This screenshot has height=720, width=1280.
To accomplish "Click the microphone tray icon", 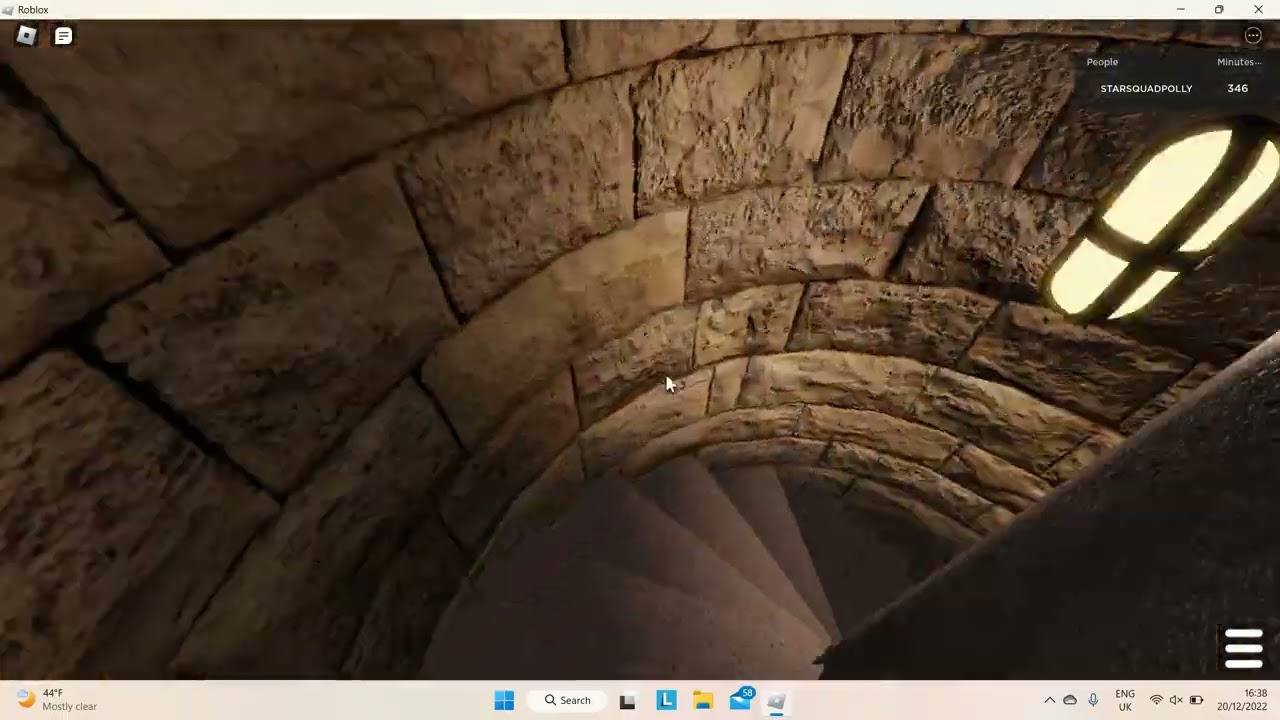I will click(1093, 700).
